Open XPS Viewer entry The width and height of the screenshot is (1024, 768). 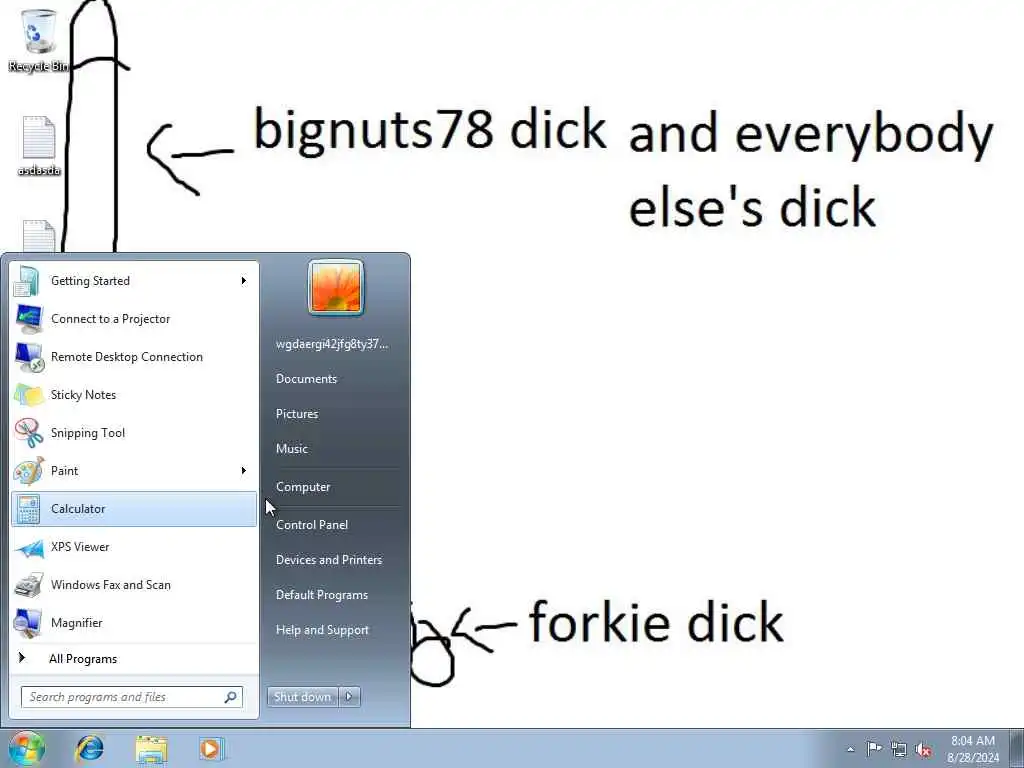tap(134, 547)
